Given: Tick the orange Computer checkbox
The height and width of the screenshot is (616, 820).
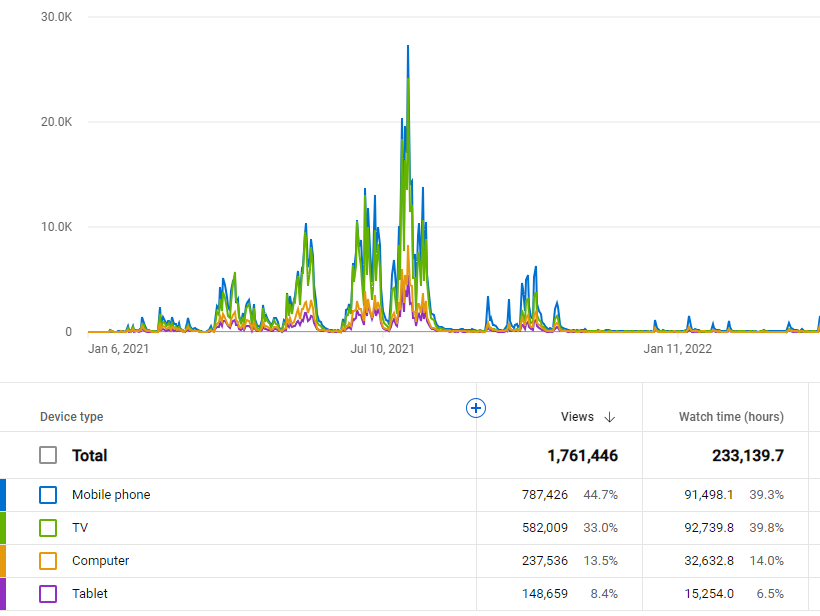Looking at the screenshot, I should point(48,561).
